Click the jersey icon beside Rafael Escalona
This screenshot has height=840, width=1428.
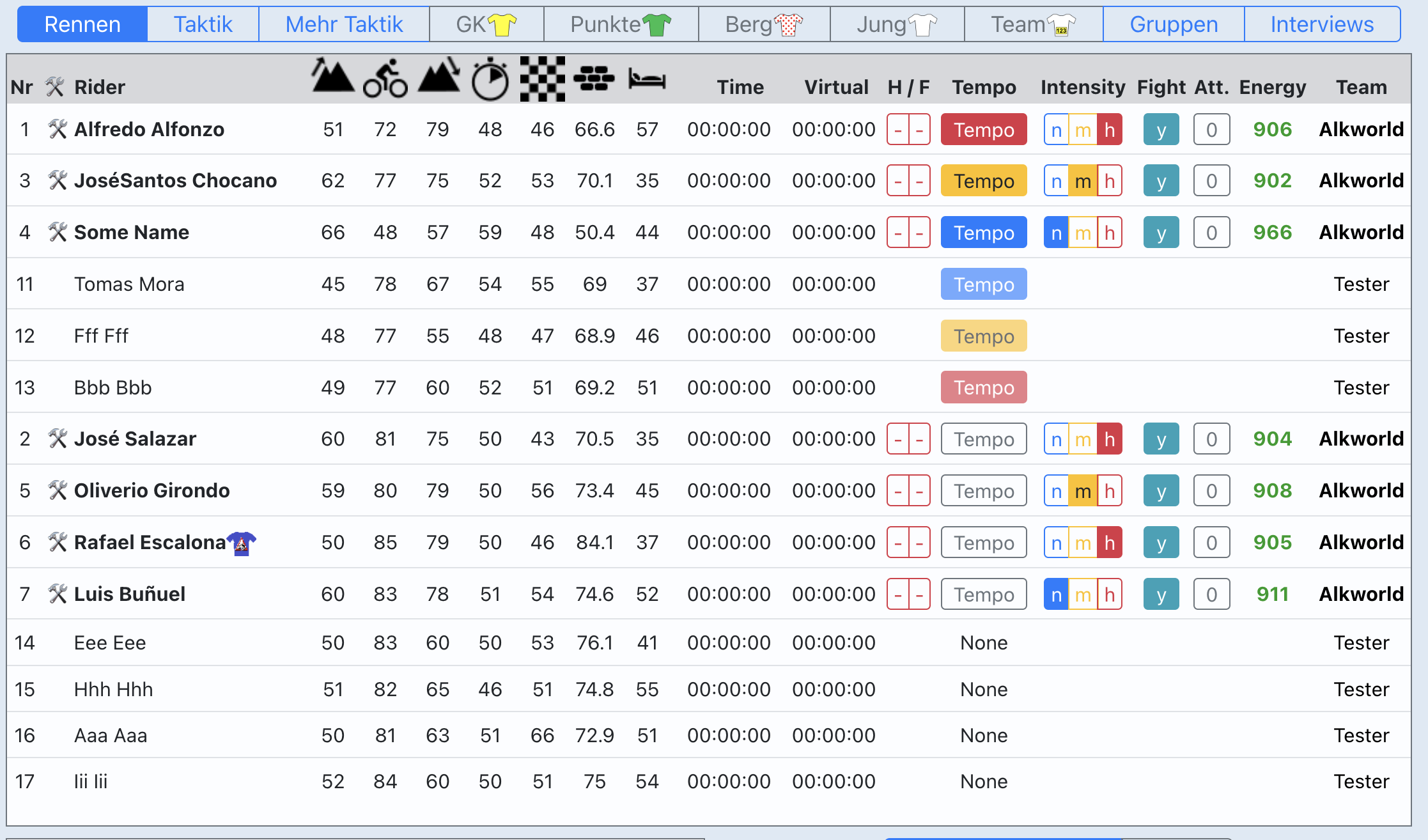tap(242, 543)
